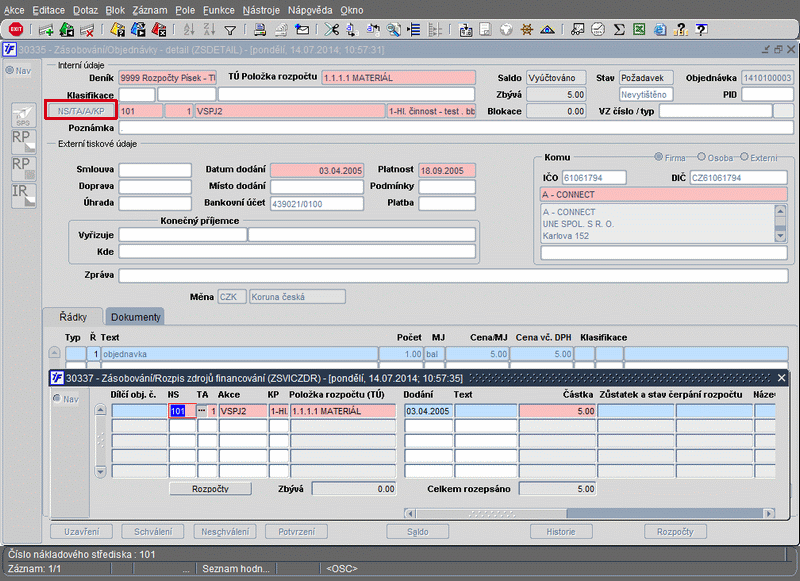Click the SPS side panel icon
Image resolution: width=800 pixels, height=581 pixels.
(23, 115)
